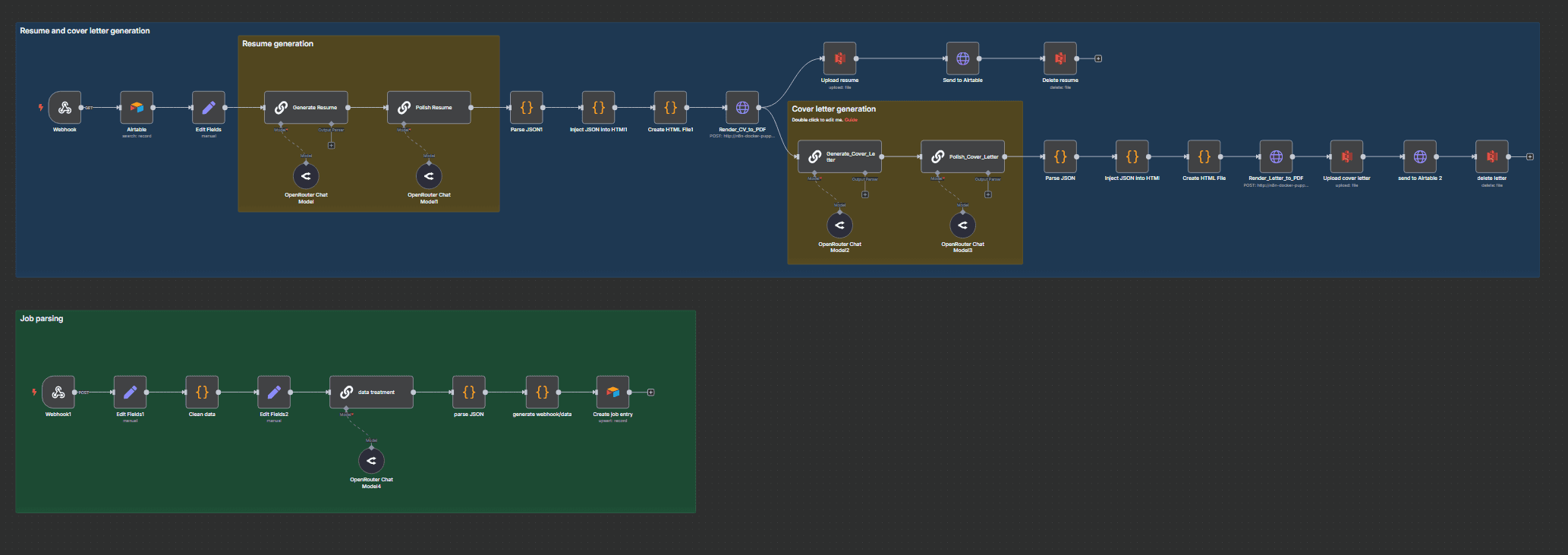Screen dimensions: 1568x555
Task: Add a node after Delete resume
Action: coord(1098,58)
